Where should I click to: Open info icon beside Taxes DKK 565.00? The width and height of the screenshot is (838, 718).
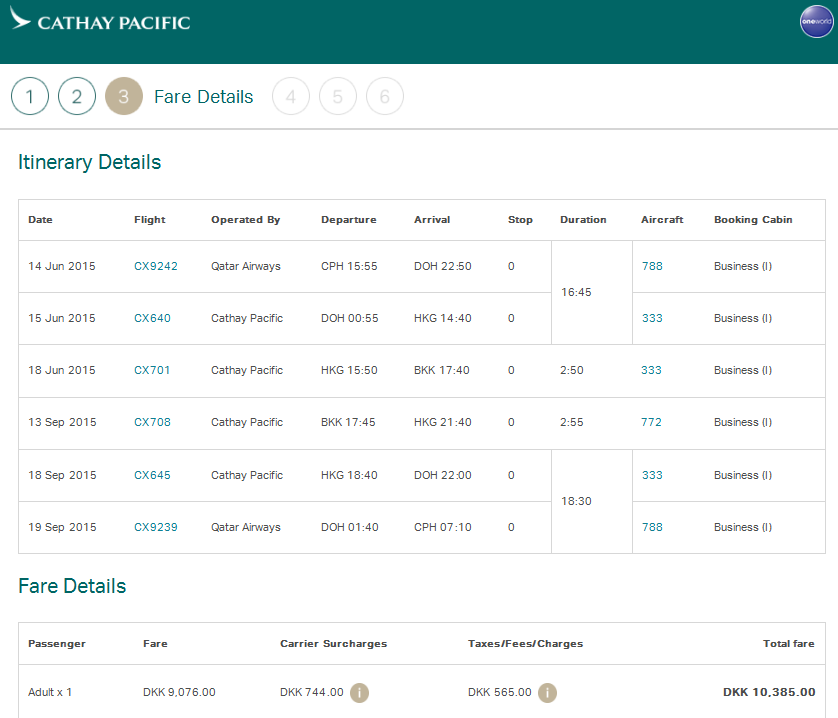(547, 693)
